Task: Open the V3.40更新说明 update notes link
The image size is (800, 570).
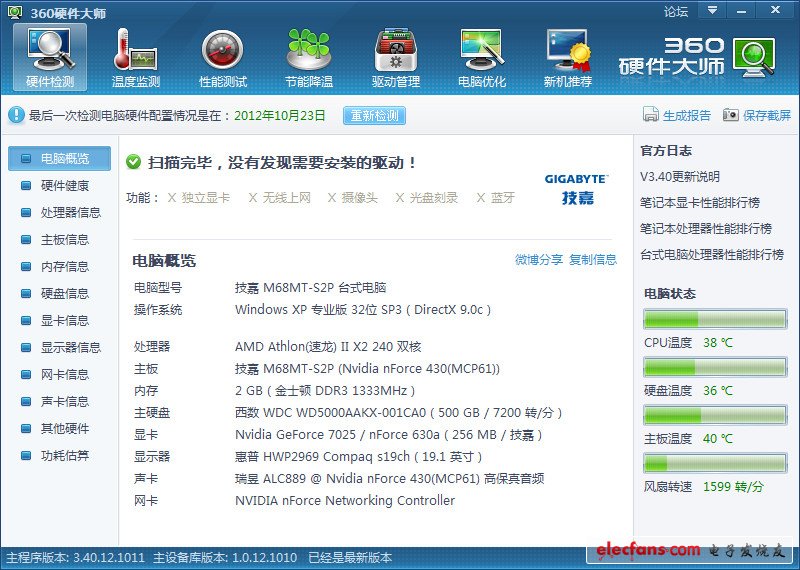Action: coord(680,177)
